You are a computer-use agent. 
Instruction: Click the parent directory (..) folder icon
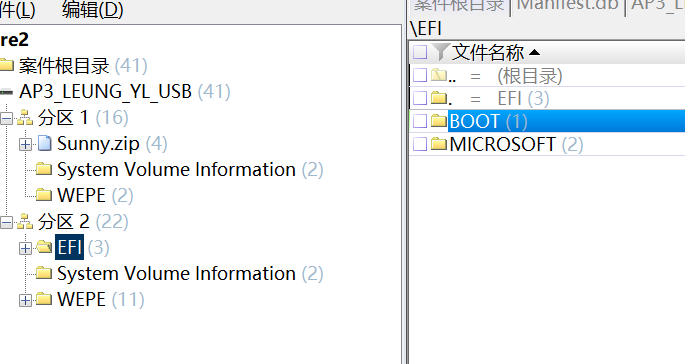pos(439,75)
